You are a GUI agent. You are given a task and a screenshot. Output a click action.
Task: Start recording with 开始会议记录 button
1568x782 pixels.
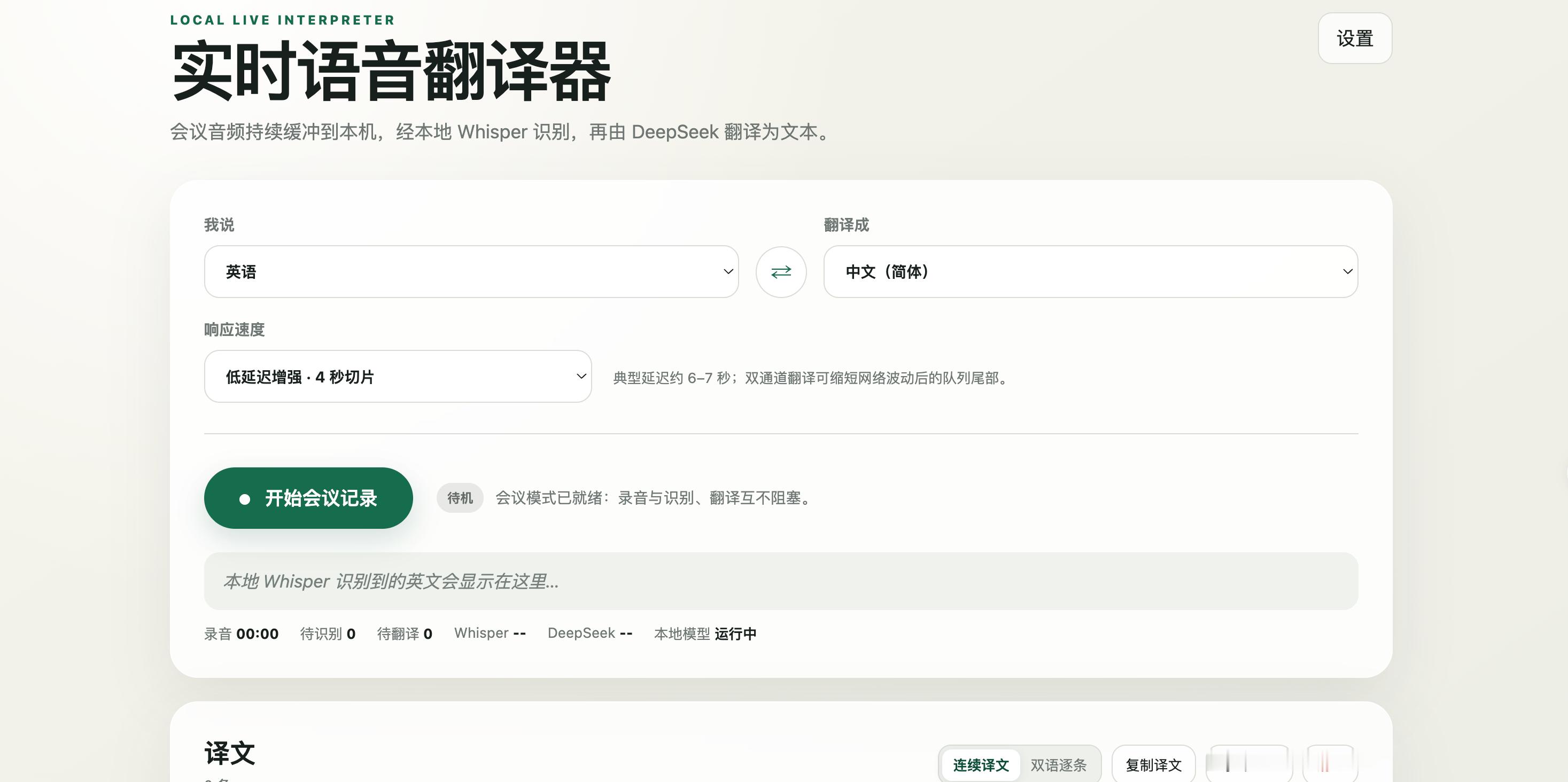tap(308, 498)
